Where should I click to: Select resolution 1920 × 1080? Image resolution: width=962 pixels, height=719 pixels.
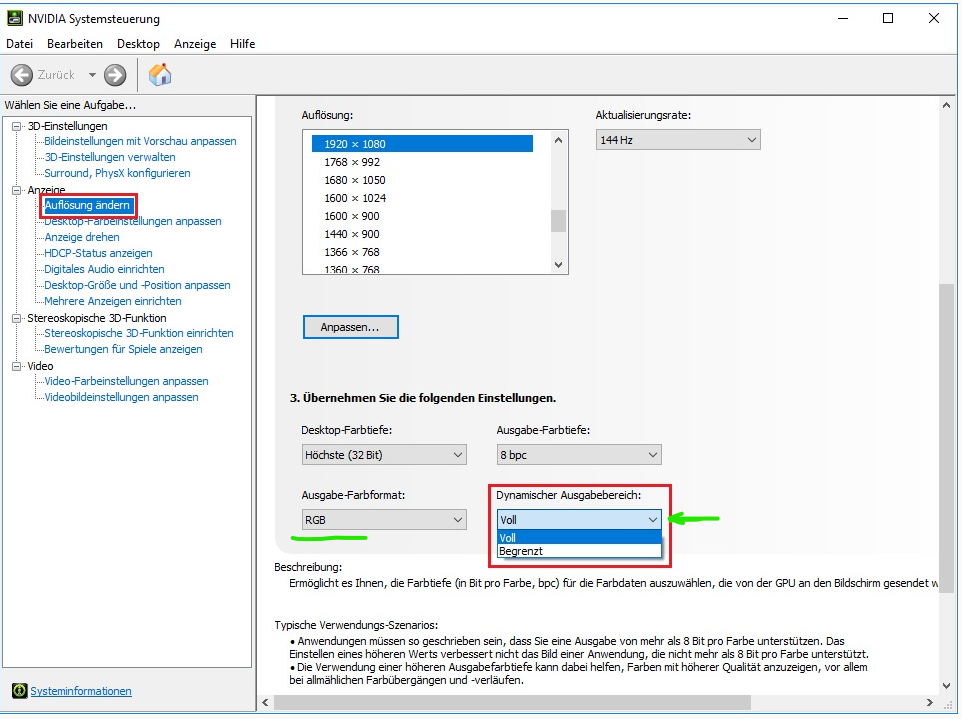click(422, 144)
